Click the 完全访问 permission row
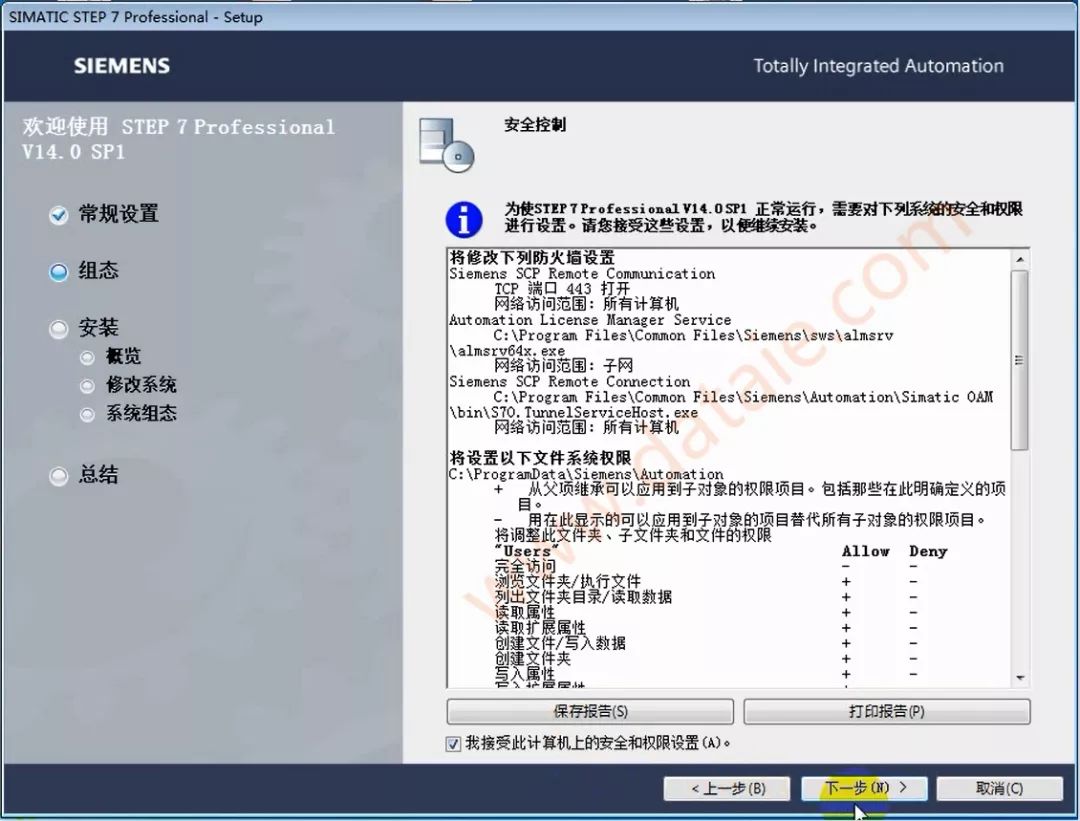Image resolution: width=1080 pixels, height=821 pixels. (525, 566)
